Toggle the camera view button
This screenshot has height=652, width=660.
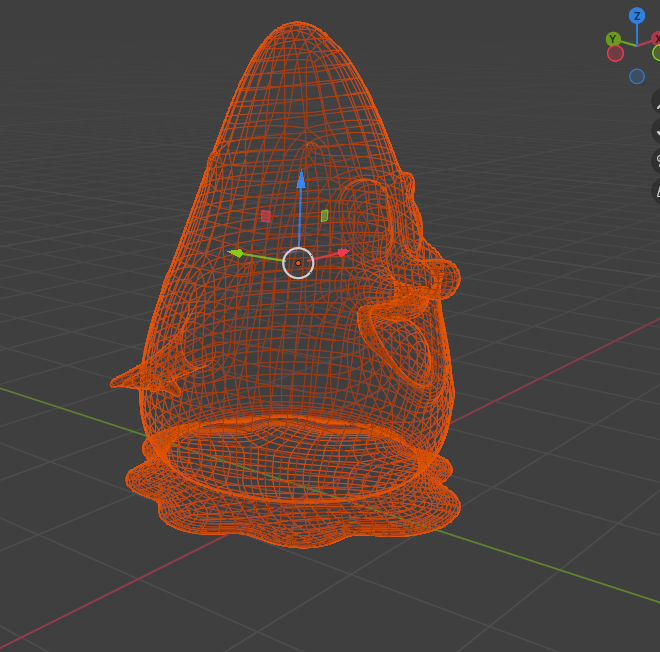[656, 160]
